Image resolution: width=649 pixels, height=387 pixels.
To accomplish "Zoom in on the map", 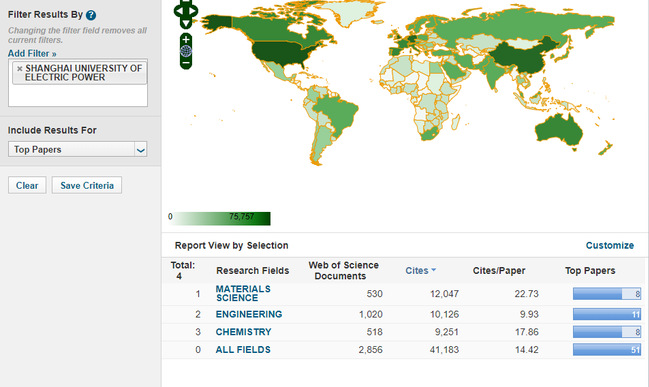I will (186, 39).
